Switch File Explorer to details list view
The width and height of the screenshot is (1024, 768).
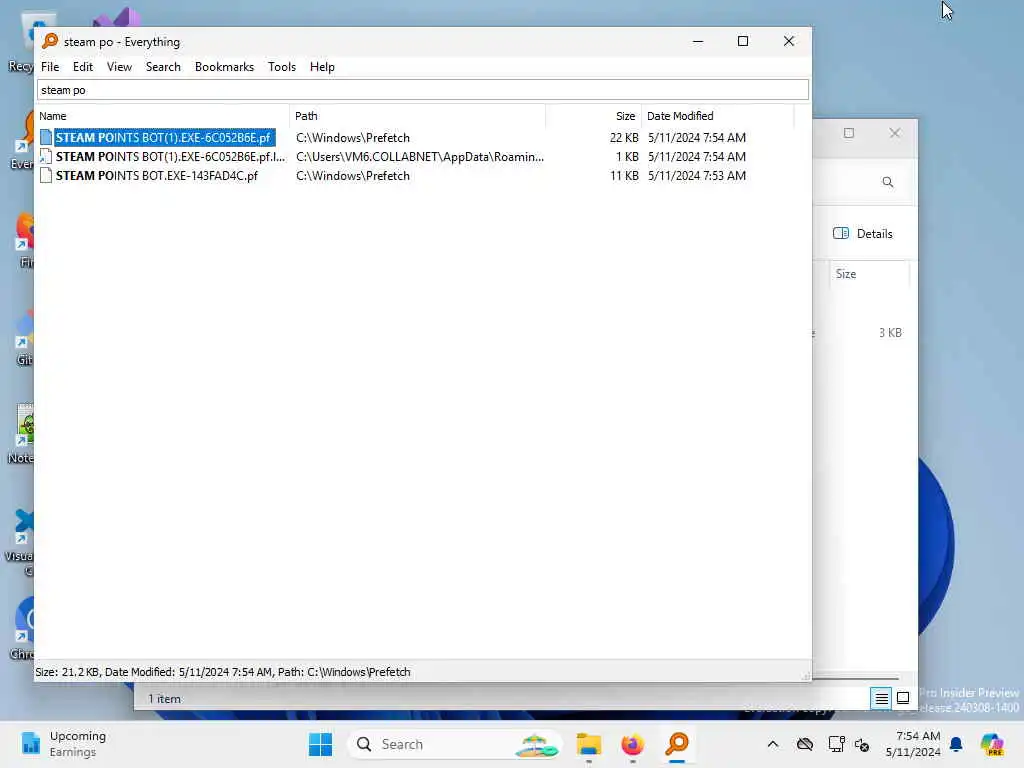point(881,699)
